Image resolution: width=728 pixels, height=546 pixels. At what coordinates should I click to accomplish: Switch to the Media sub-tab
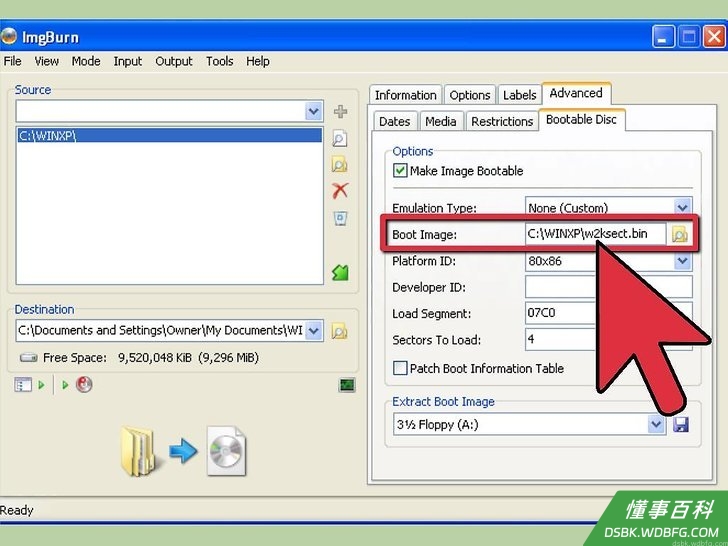pos(441,122)
